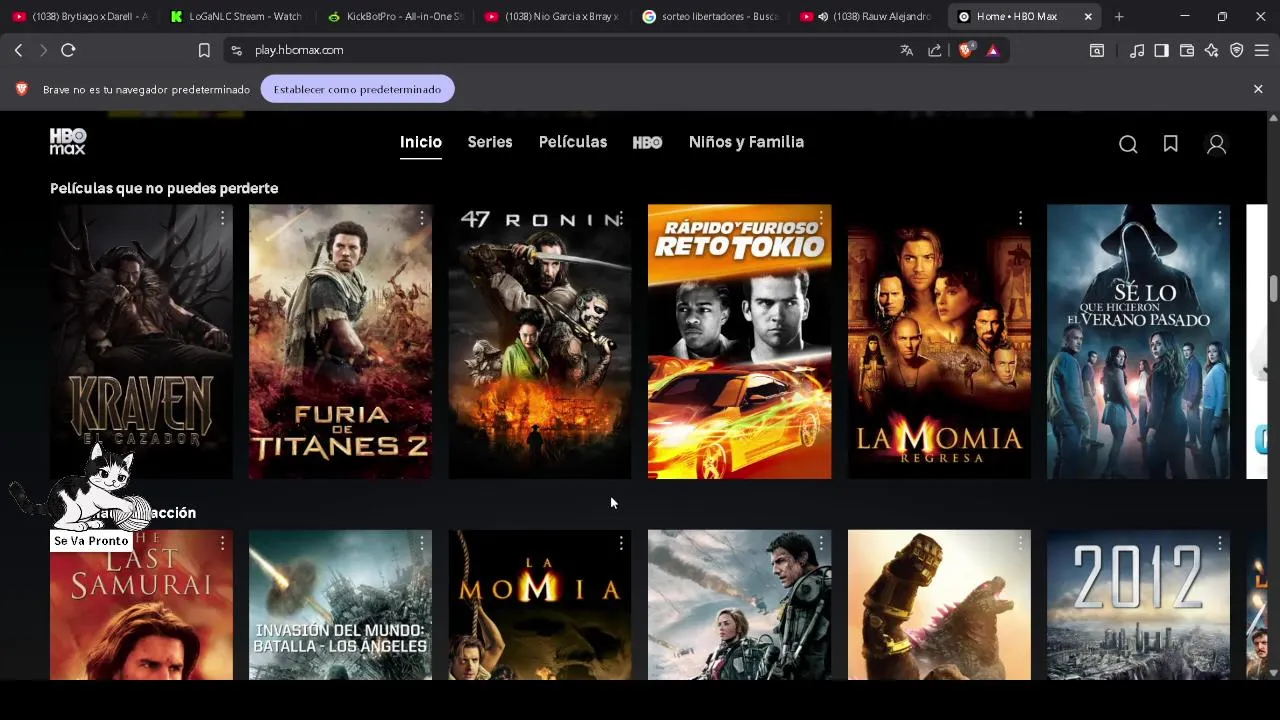
Task: Open options menu on 2012 poster
Action: pos(1219,543)
